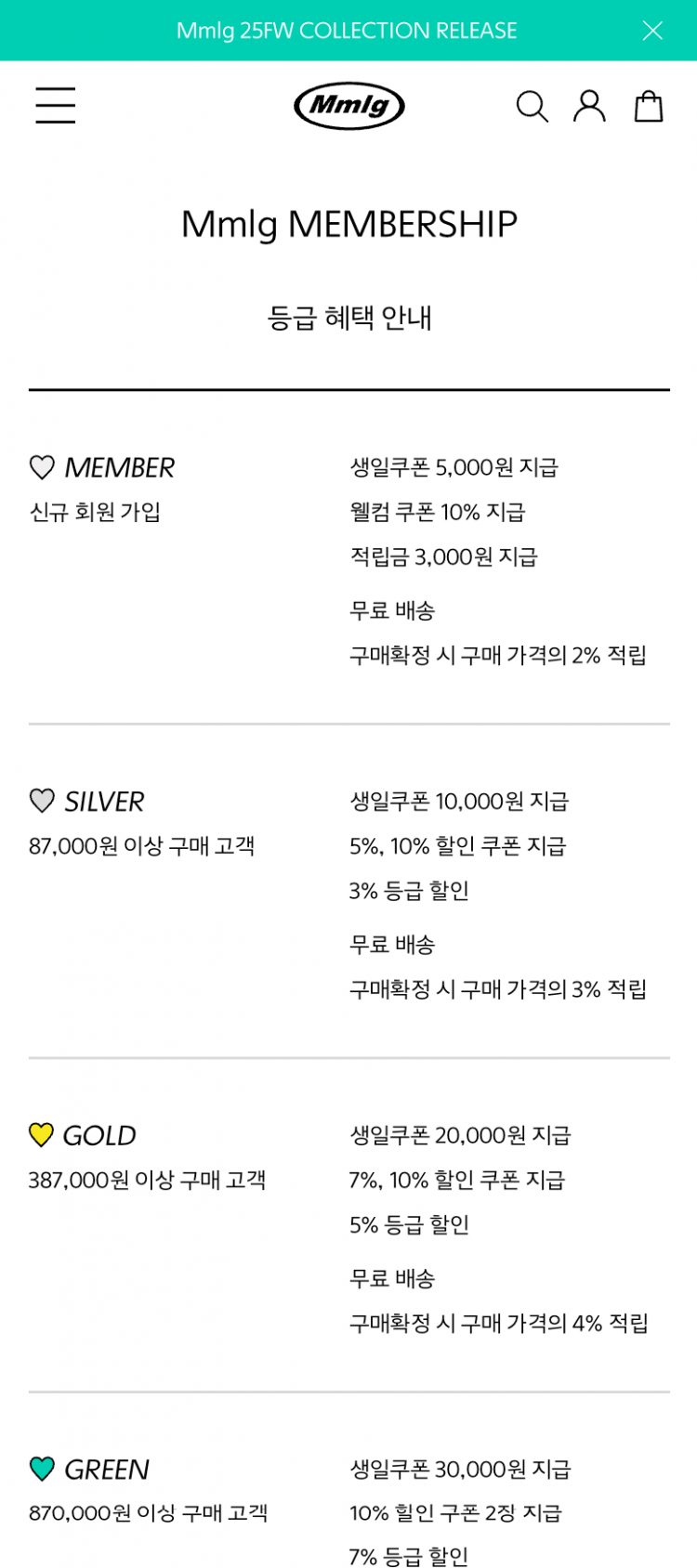This screenshot has height=1568, width=697.
Task: Select the Mmlg MEMBERSHIP page title
Action: tap(348, 224)
